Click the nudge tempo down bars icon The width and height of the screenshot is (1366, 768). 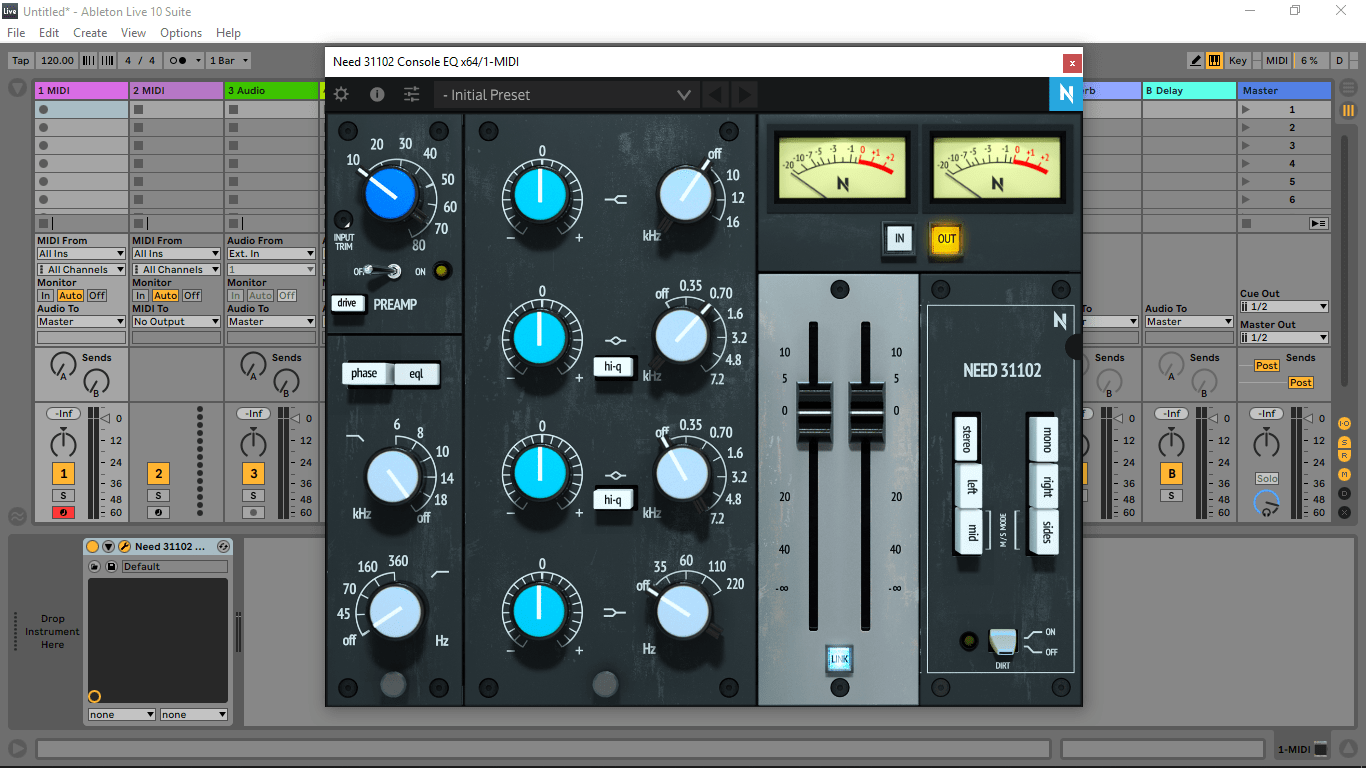point(88,60)
